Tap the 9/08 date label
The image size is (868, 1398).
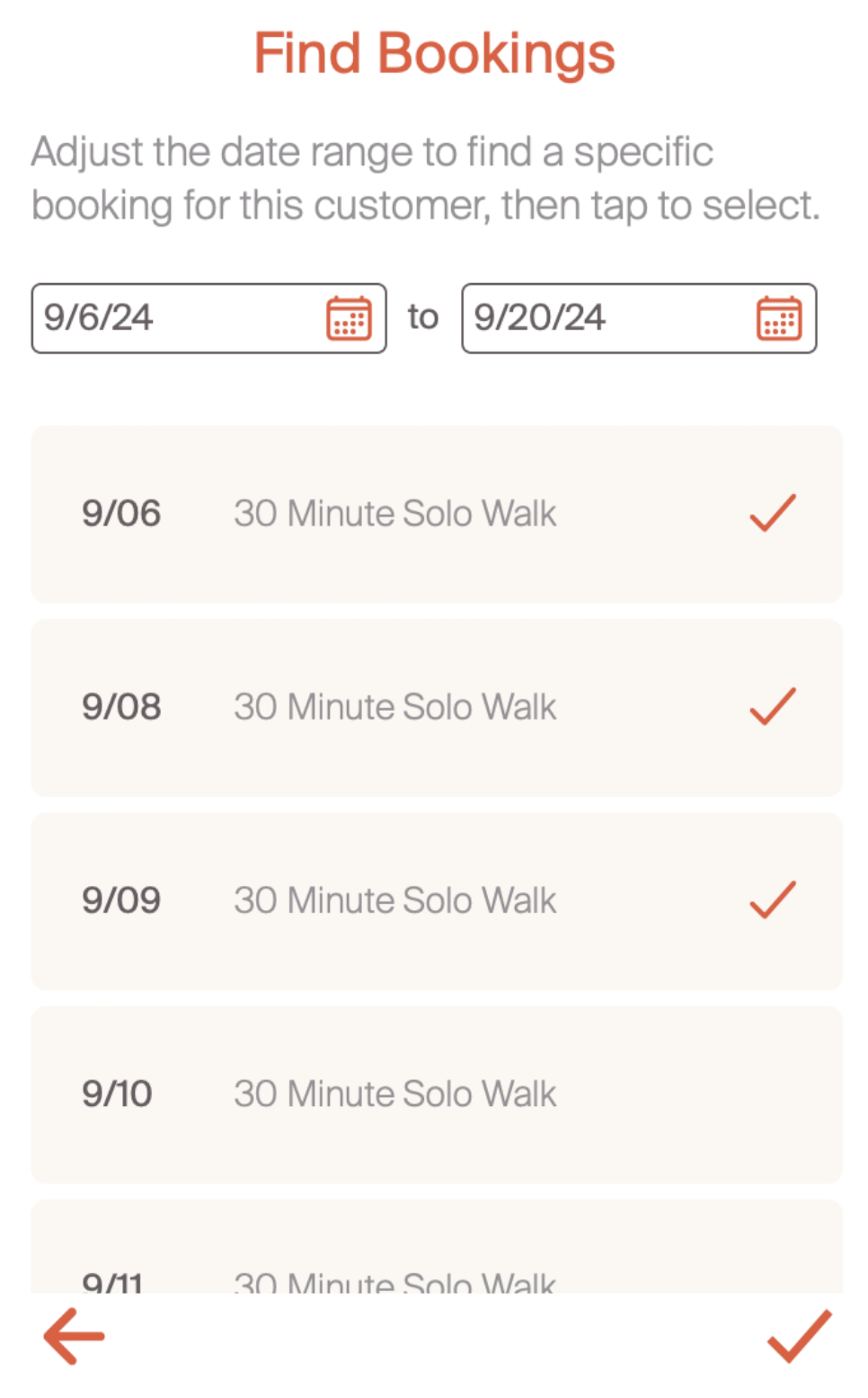click(121, 706)
